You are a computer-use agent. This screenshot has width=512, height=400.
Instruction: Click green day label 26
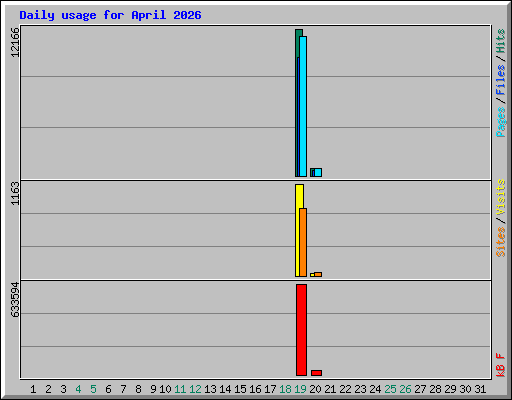(x=405, y=389)
